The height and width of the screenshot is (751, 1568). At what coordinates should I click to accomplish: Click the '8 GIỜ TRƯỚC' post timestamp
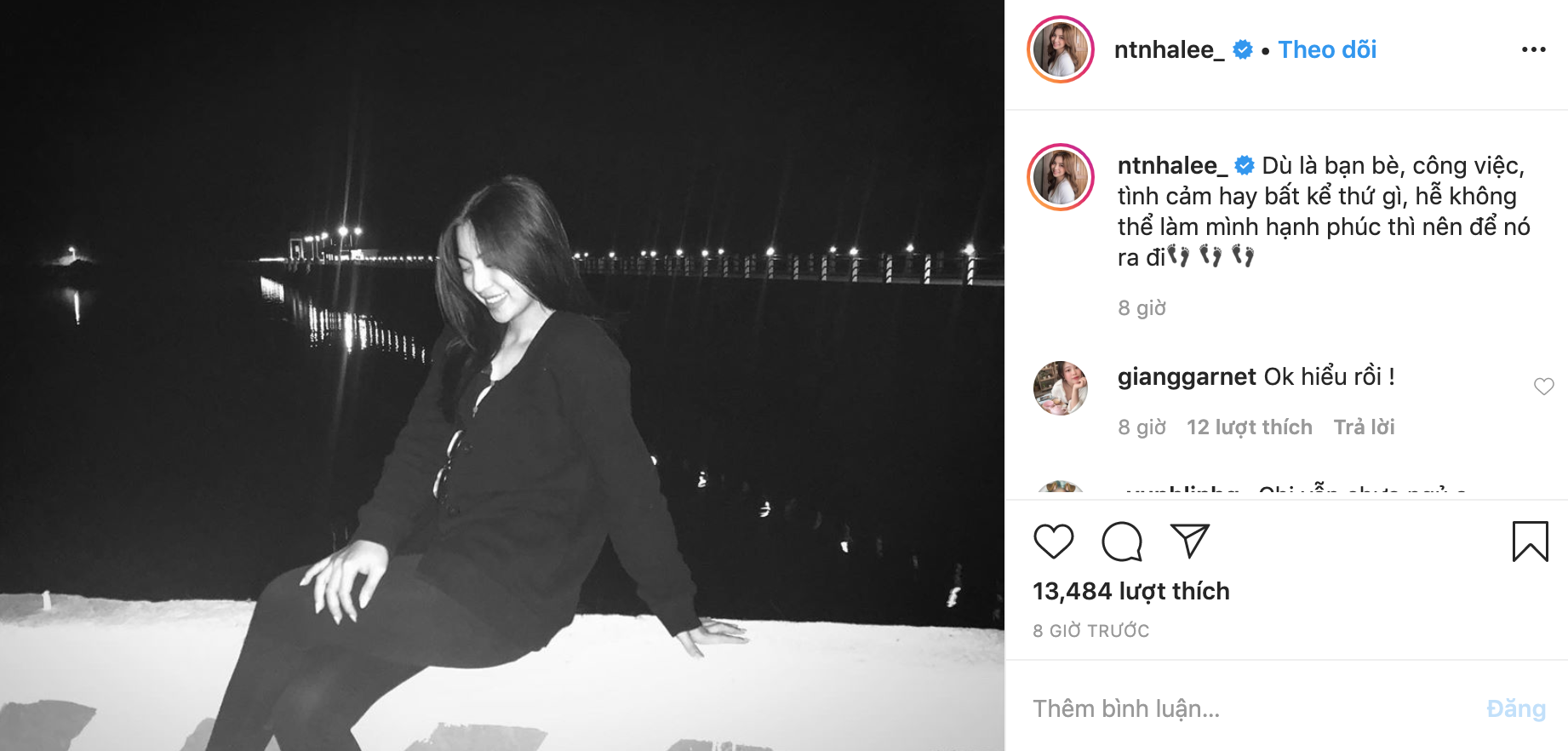(x=1090, y=631)
